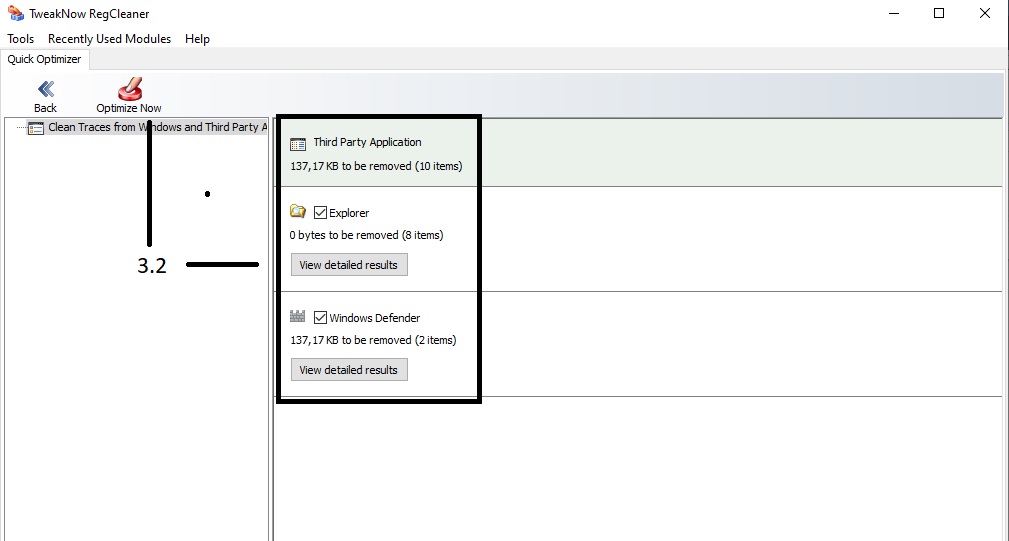The width and height of the screenshot is (1009, 541).
Task: Maximize the TweakNow RegCleaner window
Action: point(939,14)
